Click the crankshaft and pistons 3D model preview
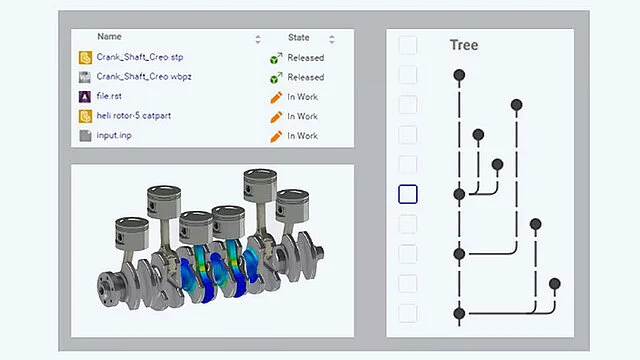The height and width of the screenshot is (360, 640). coord(211,240)
